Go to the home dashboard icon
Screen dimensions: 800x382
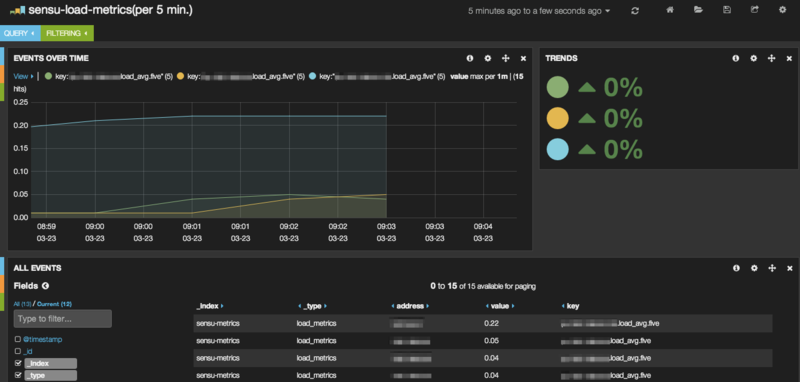(670, 10)
